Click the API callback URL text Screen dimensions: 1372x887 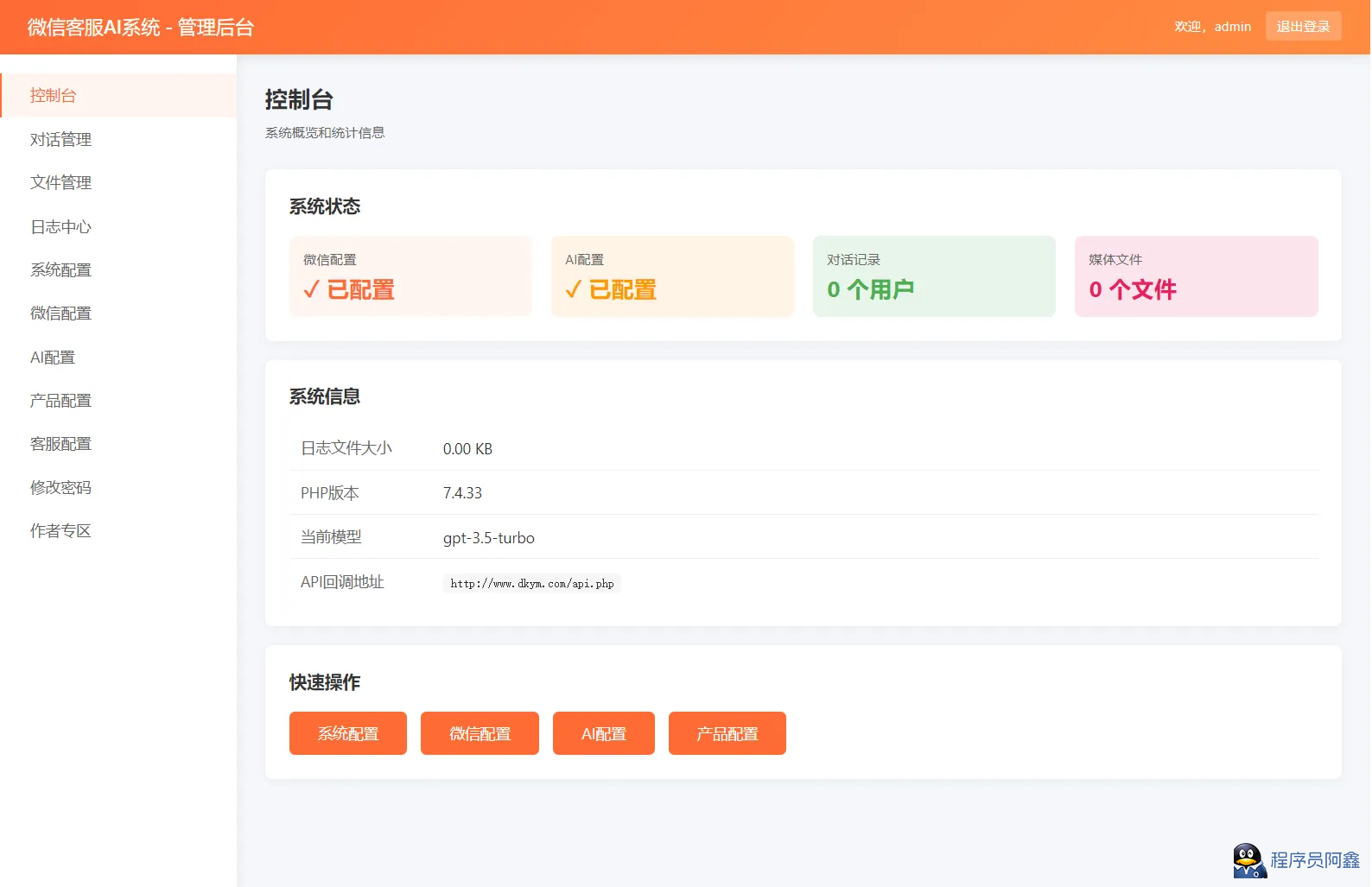click(x=531, y=584)
